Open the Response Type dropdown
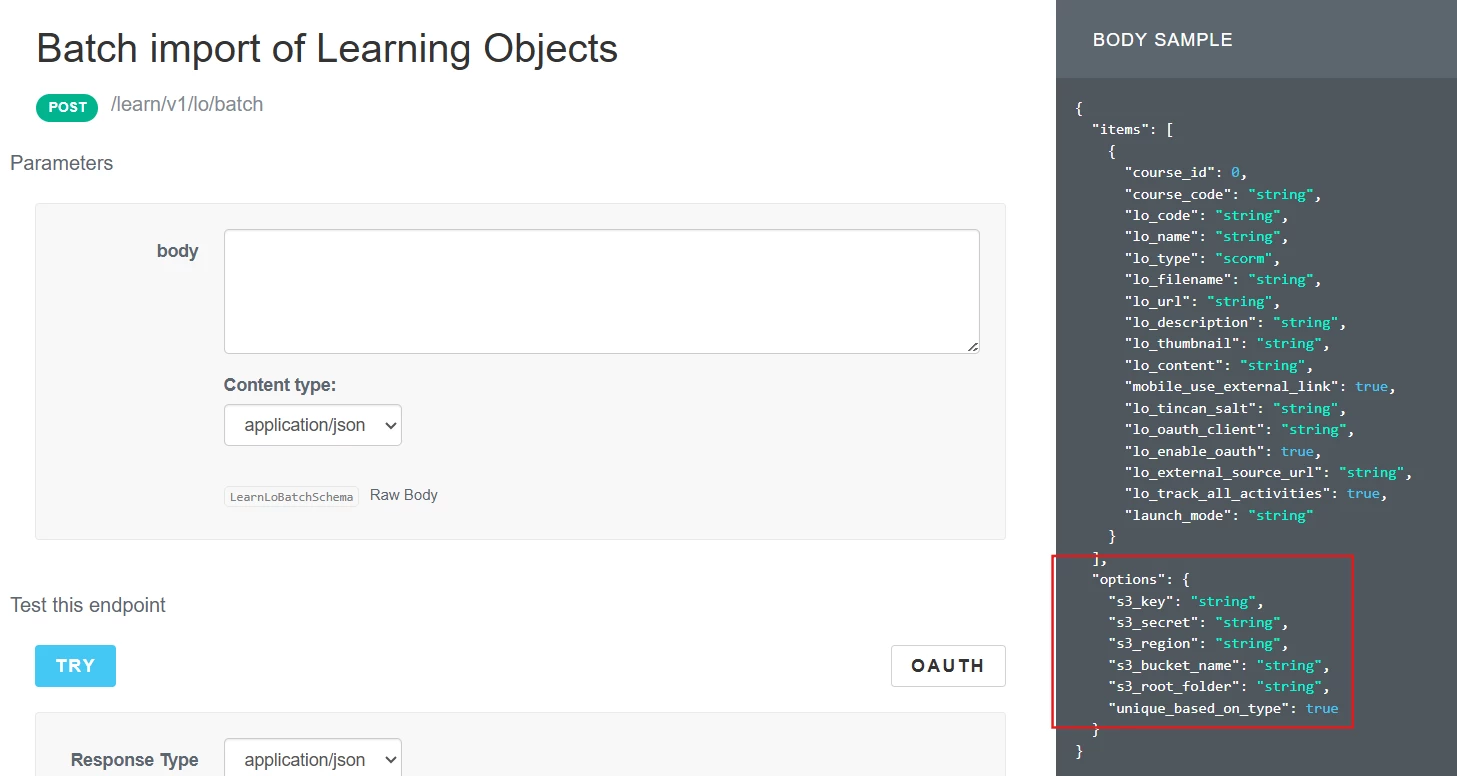The image size is (1457, 776). [x=312, y=760]
